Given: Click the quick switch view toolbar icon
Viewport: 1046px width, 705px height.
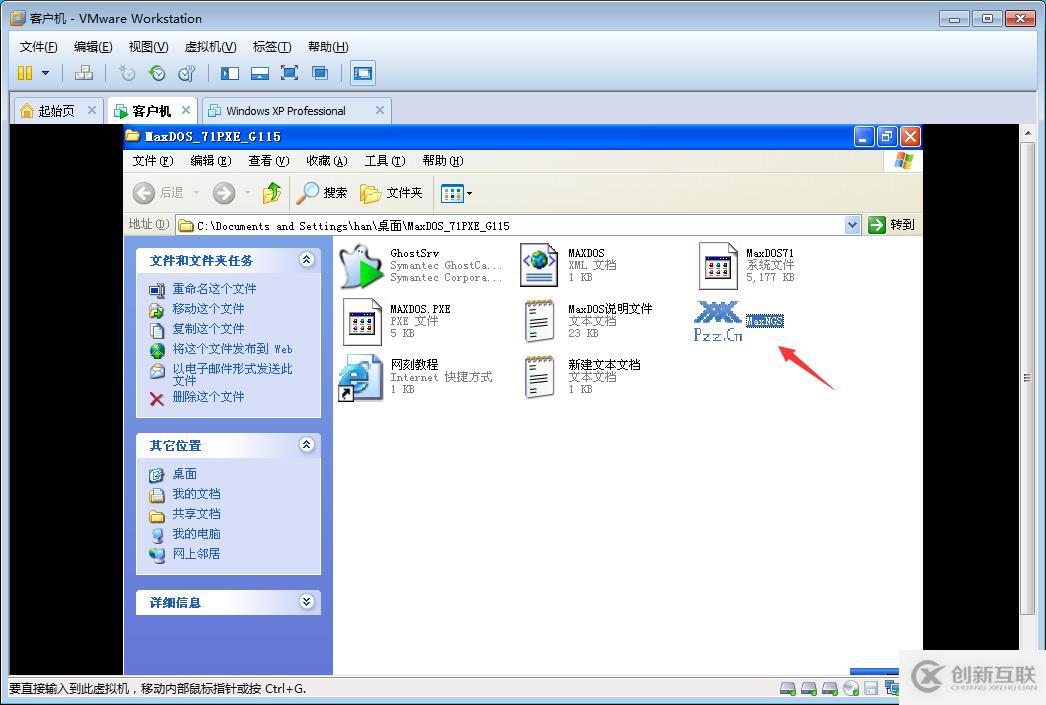Looking at the screenshot, I should click(259, 73).
